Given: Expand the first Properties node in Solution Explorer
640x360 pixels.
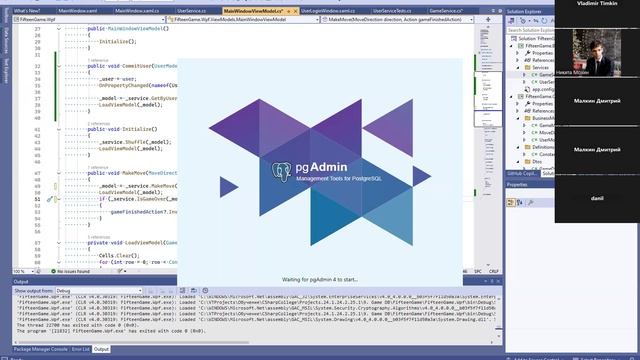Looking at the screenshot, I should pos(518,53).
